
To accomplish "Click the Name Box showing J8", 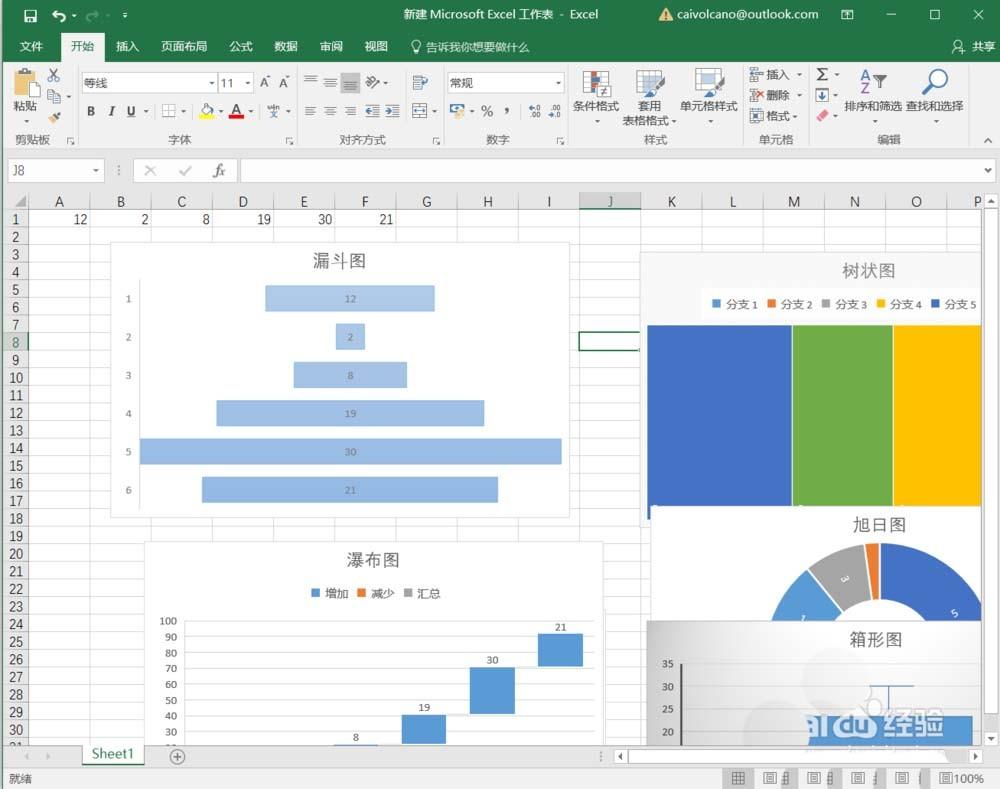I will (x=50, y=170).
